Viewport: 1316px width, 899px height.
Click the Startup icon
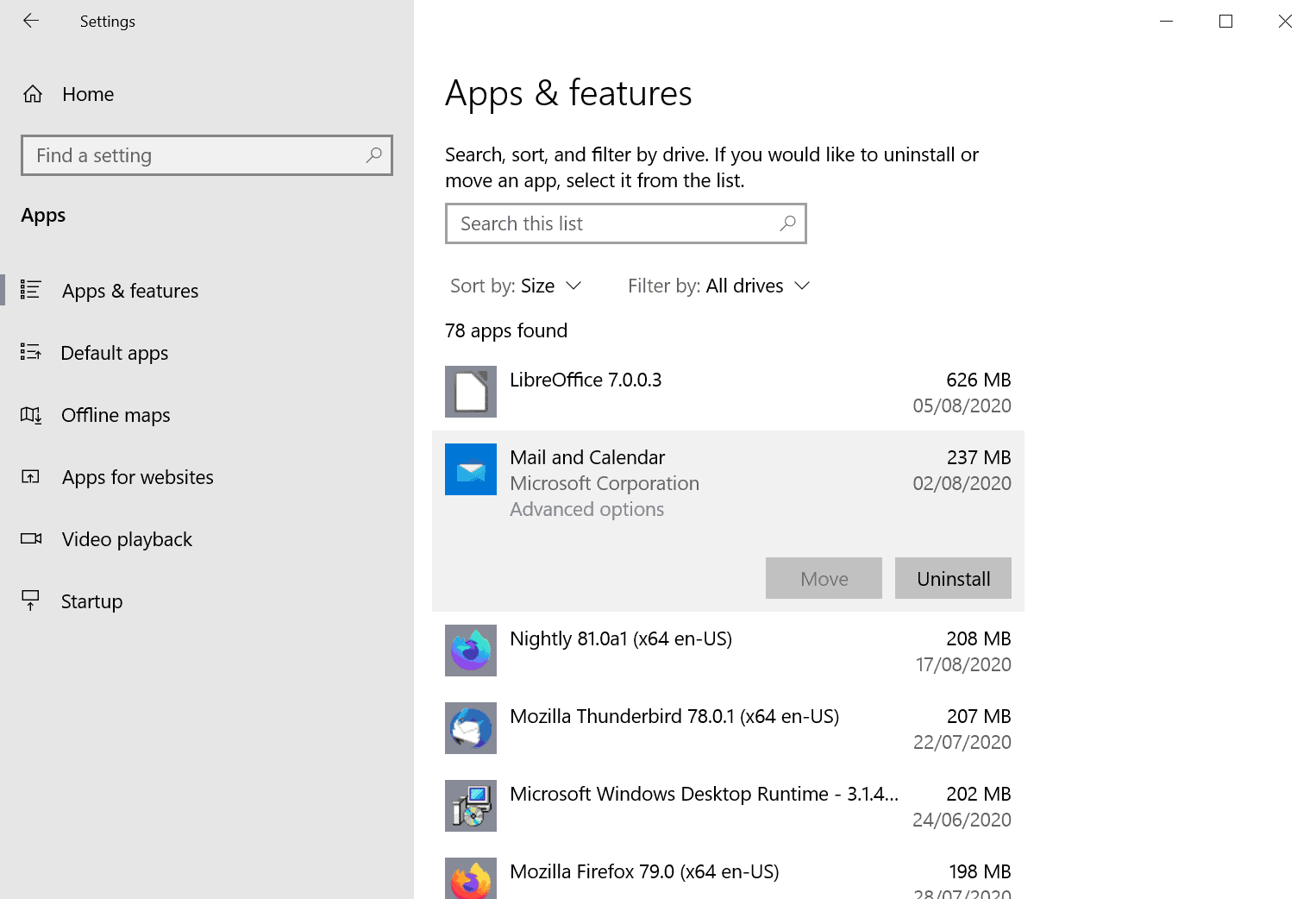[x=31, y=600]
